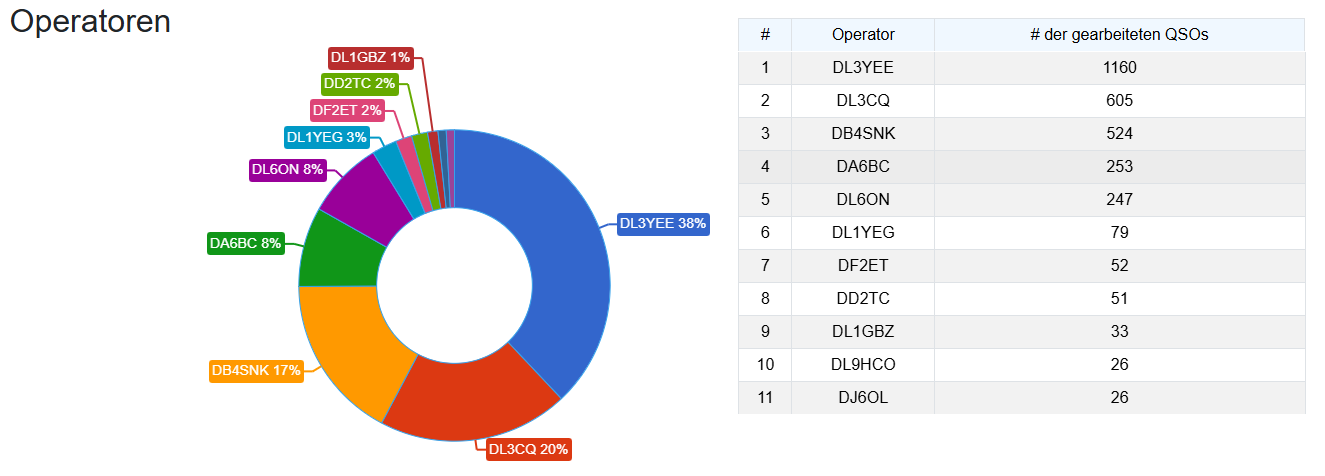Click the 'DA6BC 8%' chart label
This screenshot has height=476, width=1325.
click(245, 243)
